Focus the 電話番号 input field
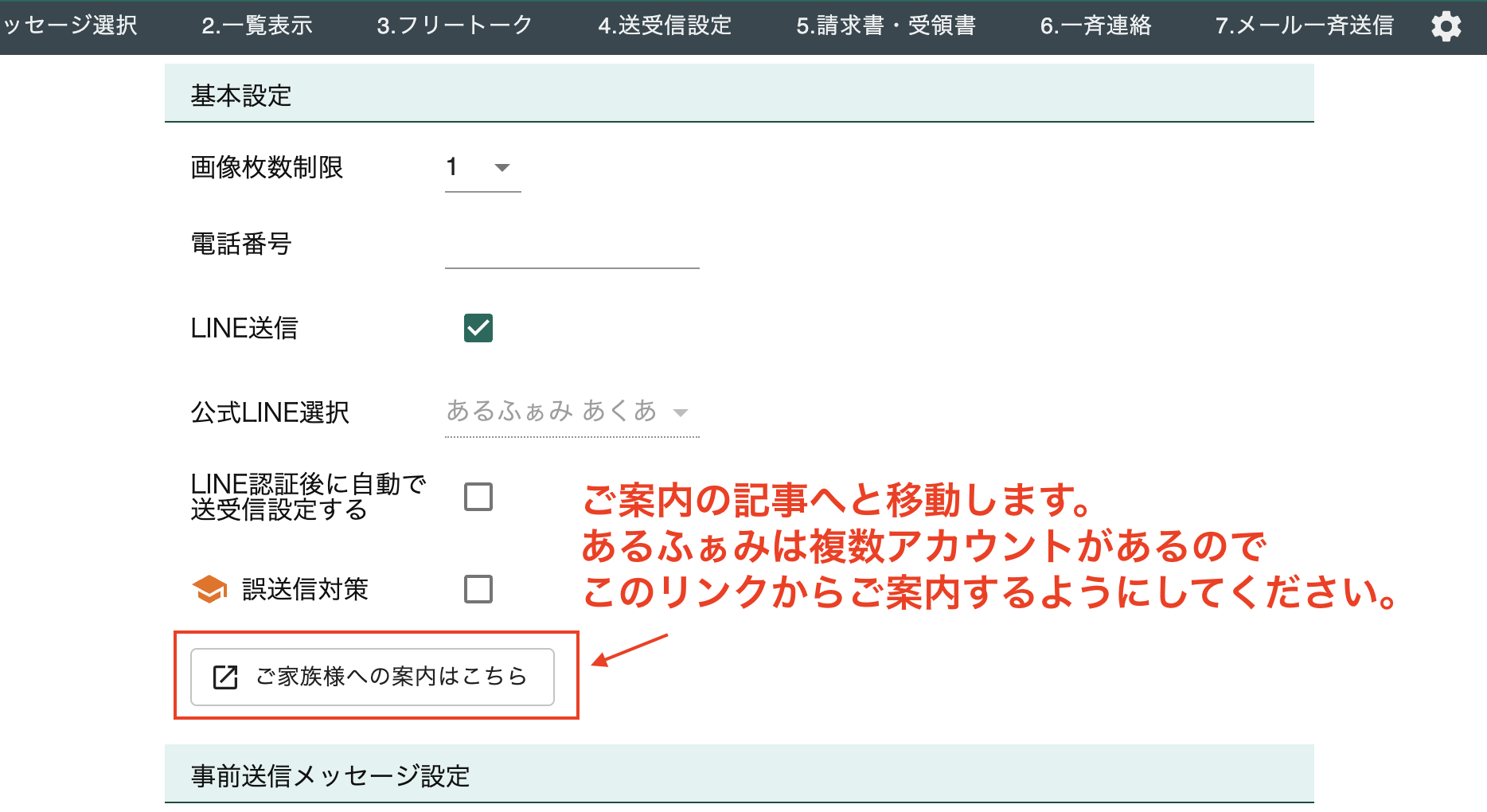The width and height of the screenshot is (1487, 812). click(x=572, y=248)
